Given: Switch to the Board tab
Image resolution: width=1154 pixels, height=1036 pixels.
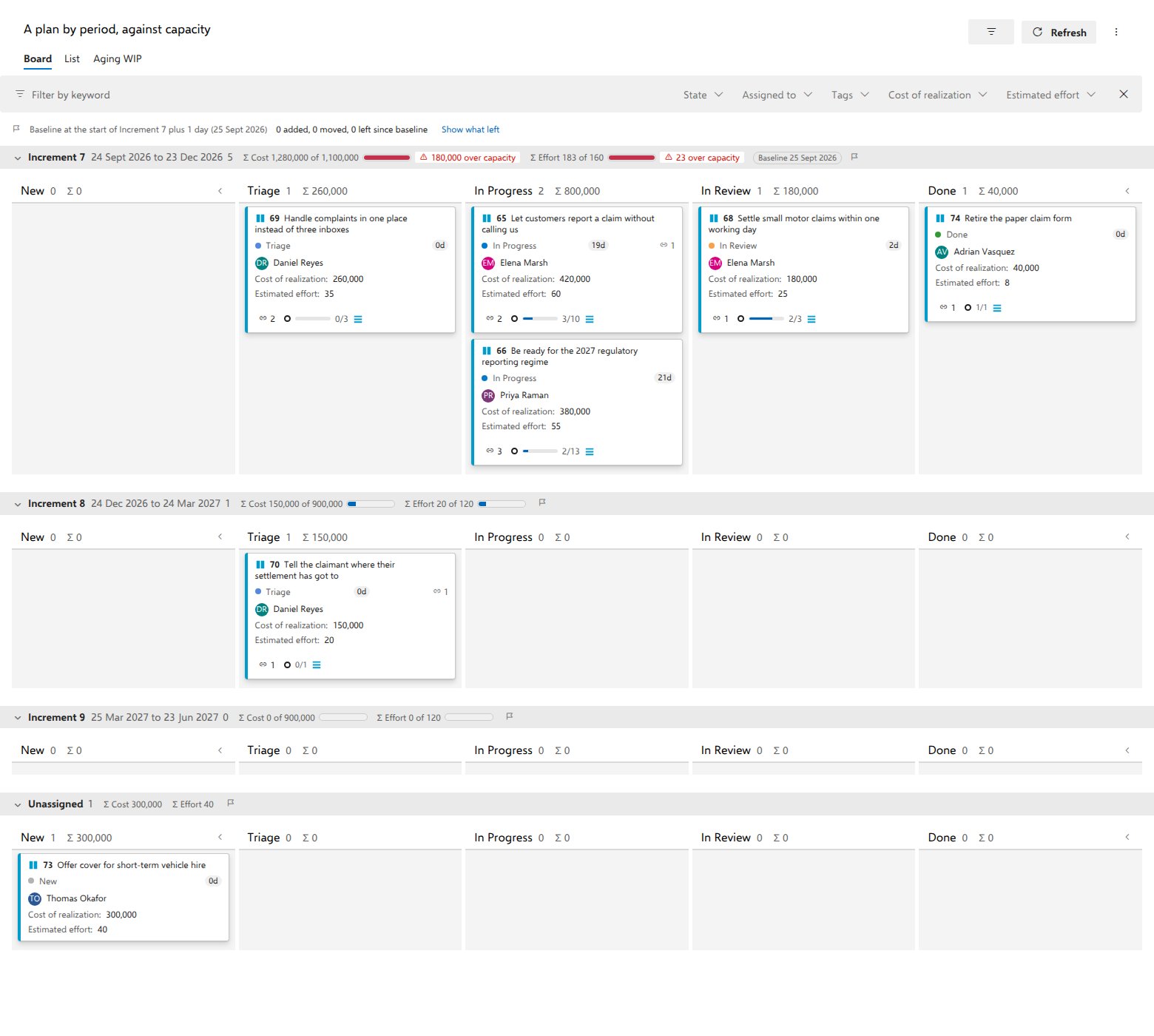Looking at the screenshot, I should click(38, 59).
